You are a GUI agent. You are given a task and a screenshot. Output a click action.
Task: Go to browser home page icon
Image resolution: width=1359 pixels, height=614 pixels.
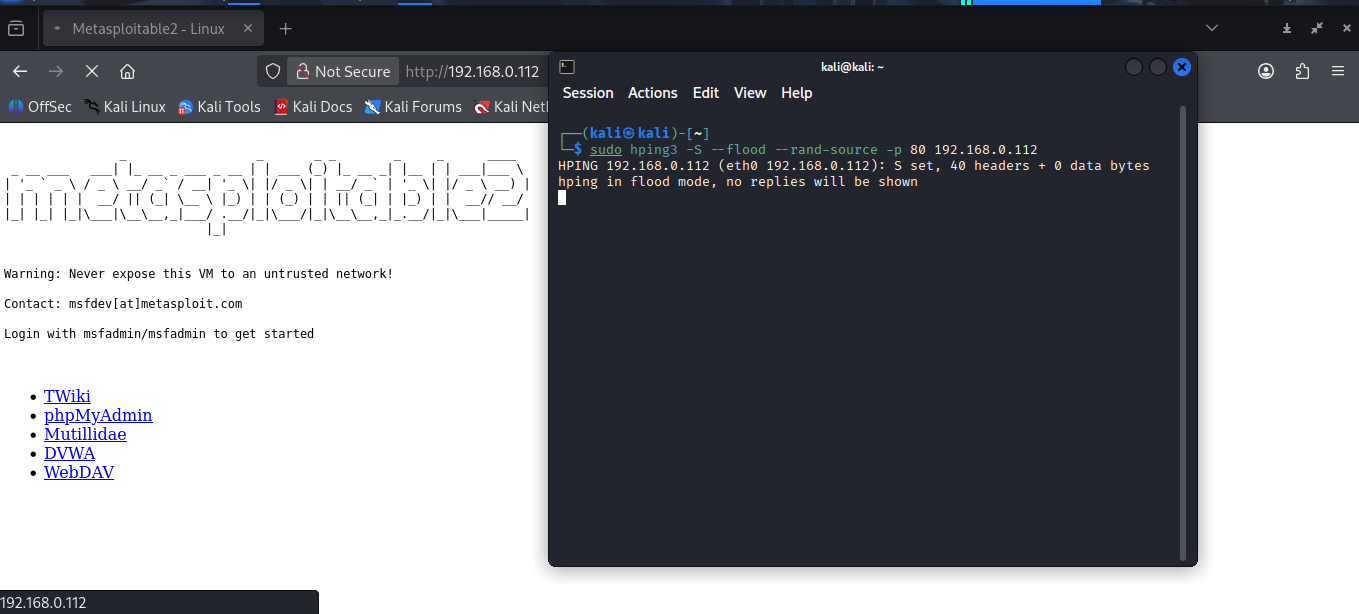click(x=127, y=71)
